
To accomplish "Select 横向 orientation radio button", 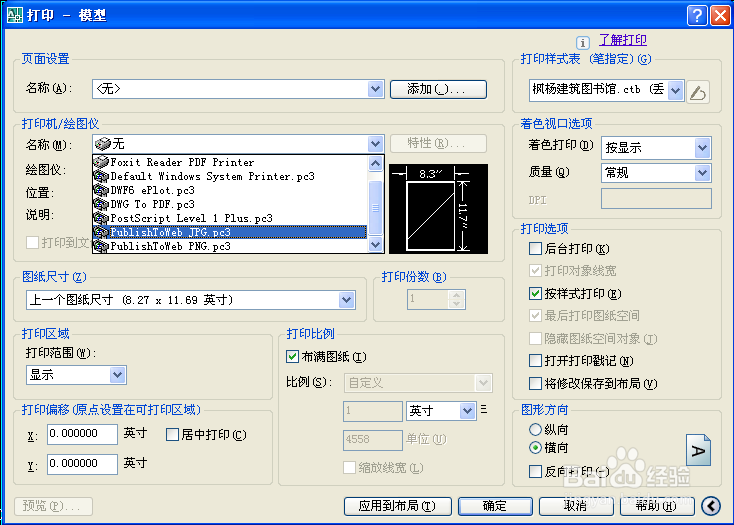I will tap(535, 448).
